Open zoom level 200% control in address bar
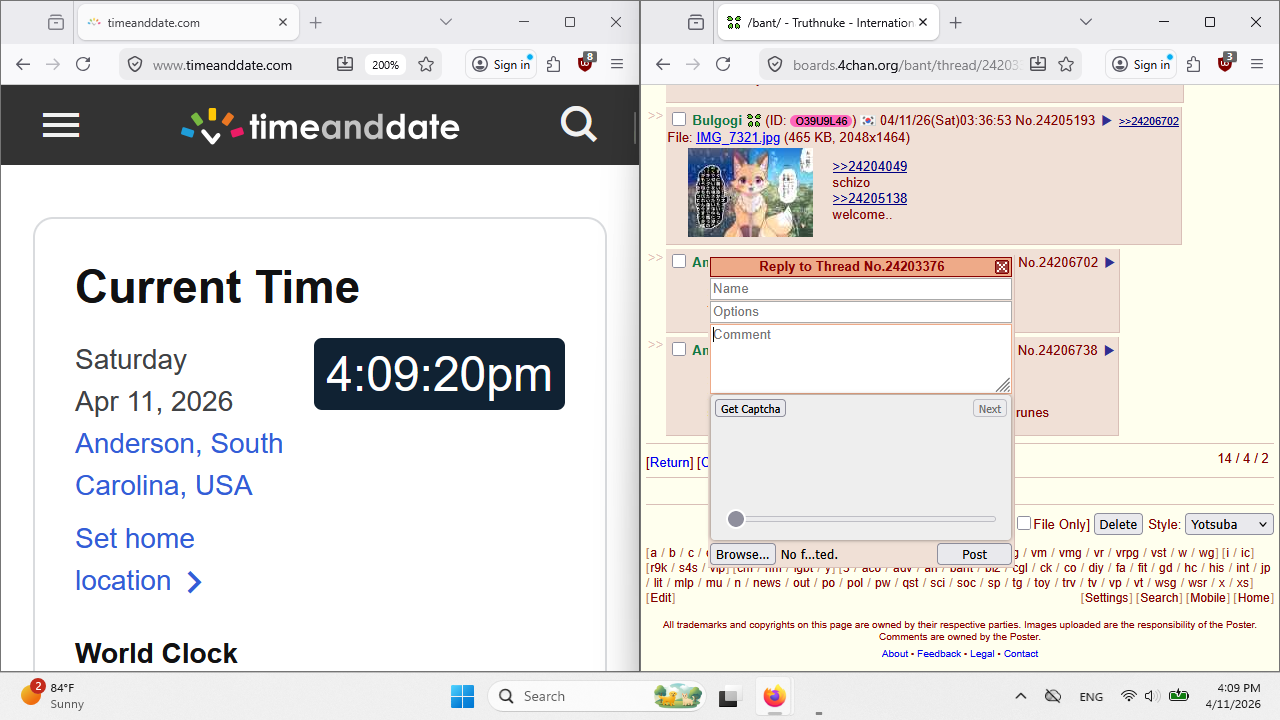Viewport: 1280px width, 720px height. coord(386,65)
